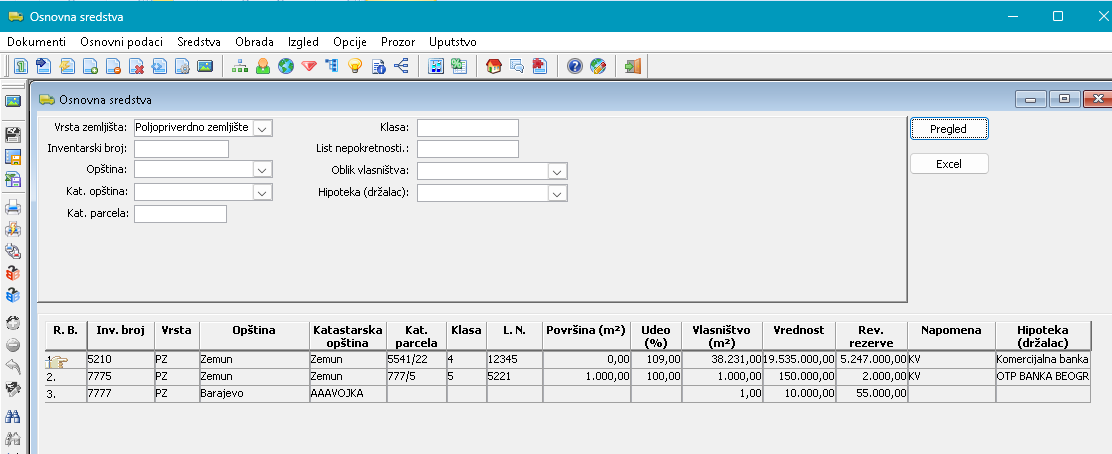
Task: Open the Opština dropdown
Action: (263, 170)
